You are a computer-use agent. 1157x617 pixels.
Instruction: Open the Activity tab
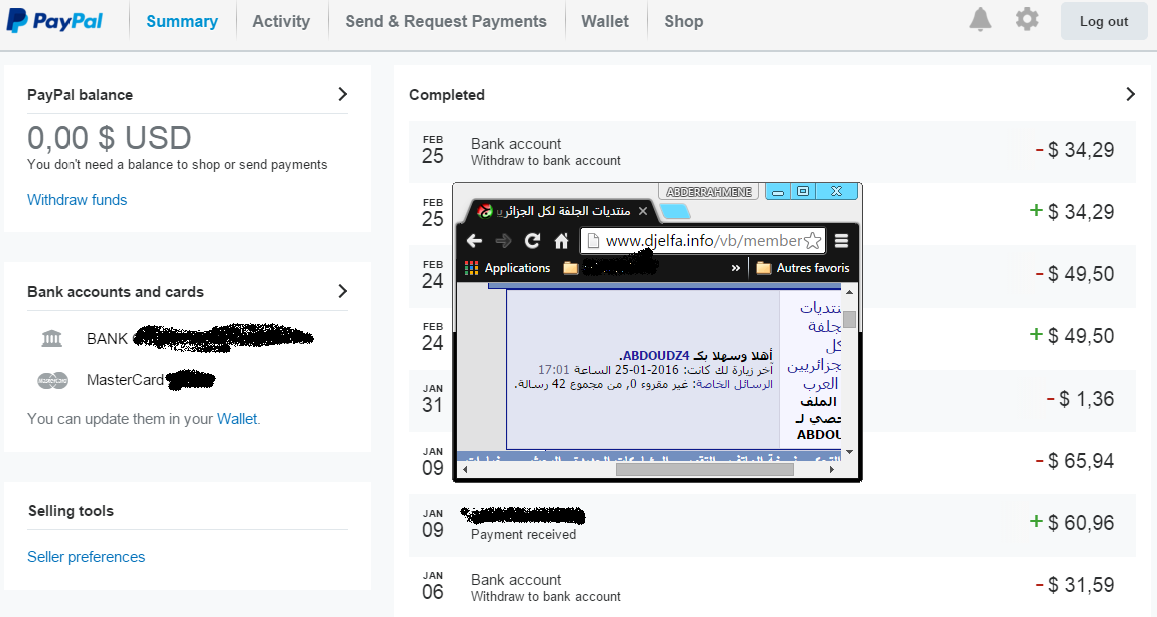[x=281, y=21]
